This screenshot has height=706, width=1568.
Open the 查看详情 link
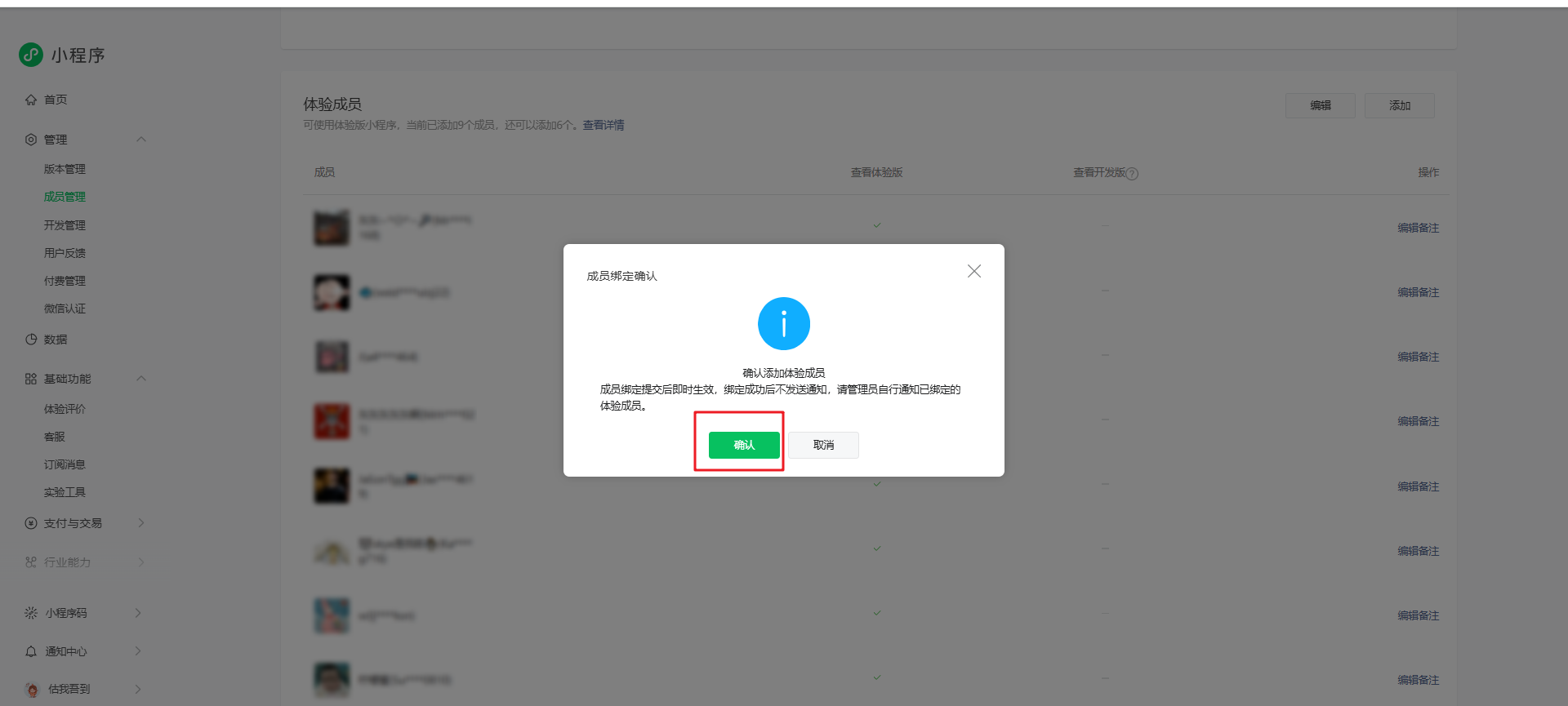point(604,125)
